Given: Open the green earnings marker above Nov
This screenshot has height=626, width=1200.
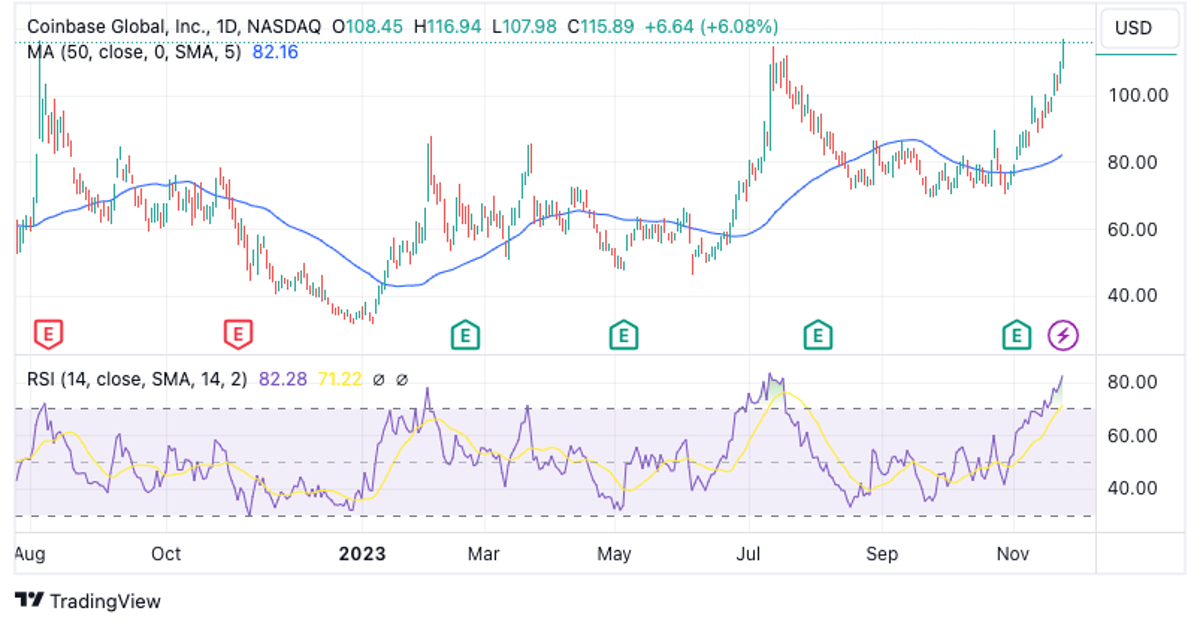Looking at the screenshot, I should coord(1017,335).
